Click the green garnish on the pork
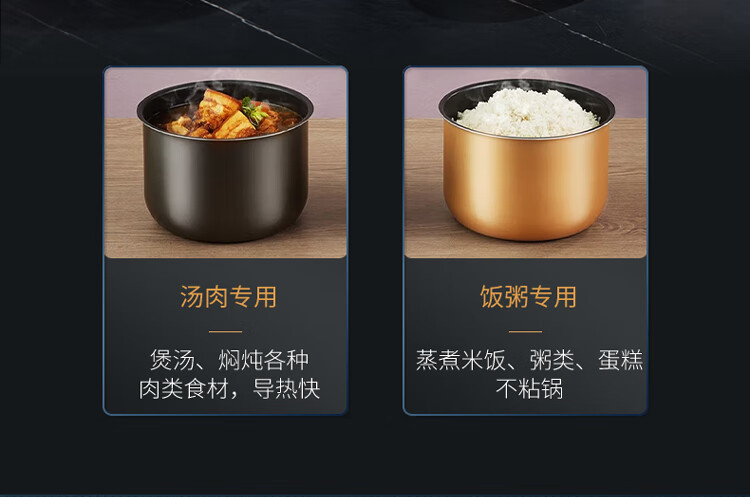This screenshot has height=497, width=750. pos(254,111)
